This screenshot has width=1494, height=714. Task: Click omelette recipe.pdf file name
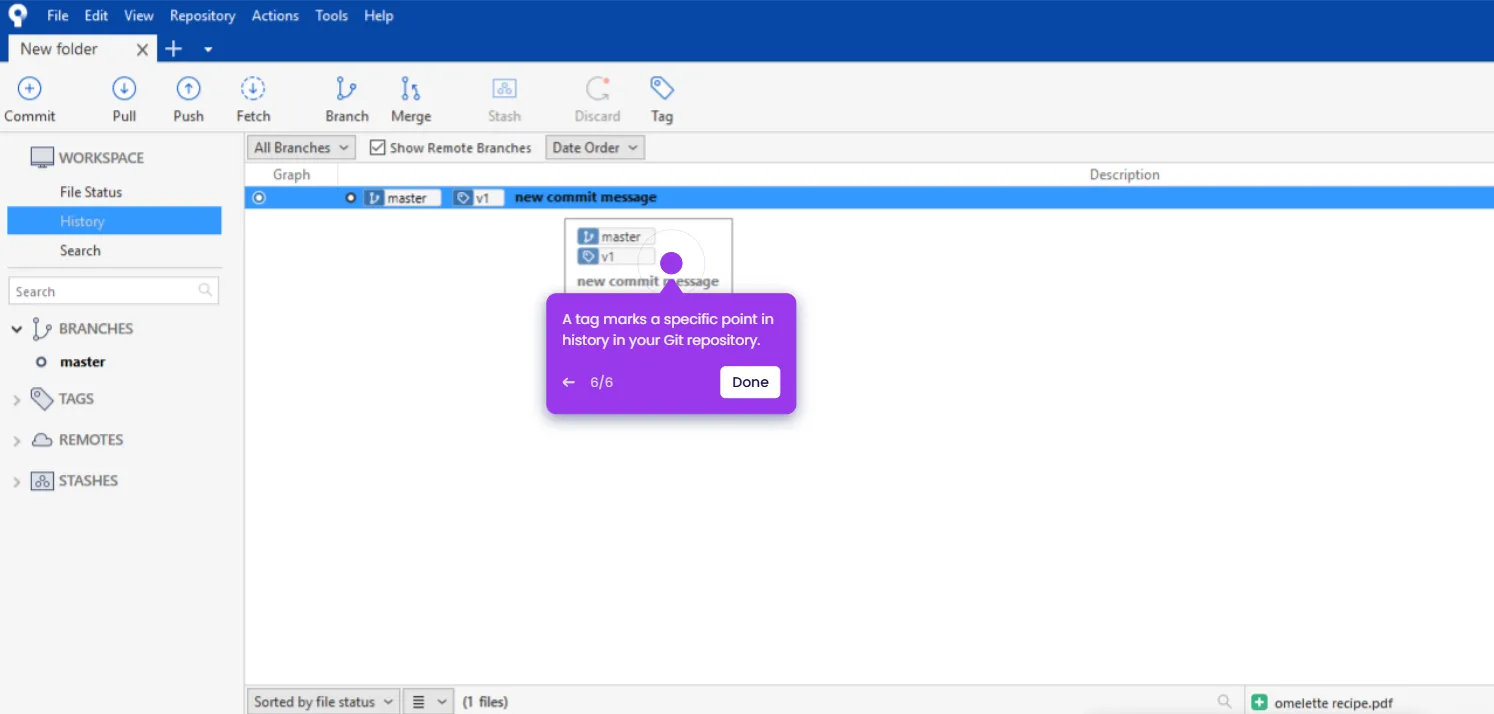pyautogui.click(x=1333, y=702)
